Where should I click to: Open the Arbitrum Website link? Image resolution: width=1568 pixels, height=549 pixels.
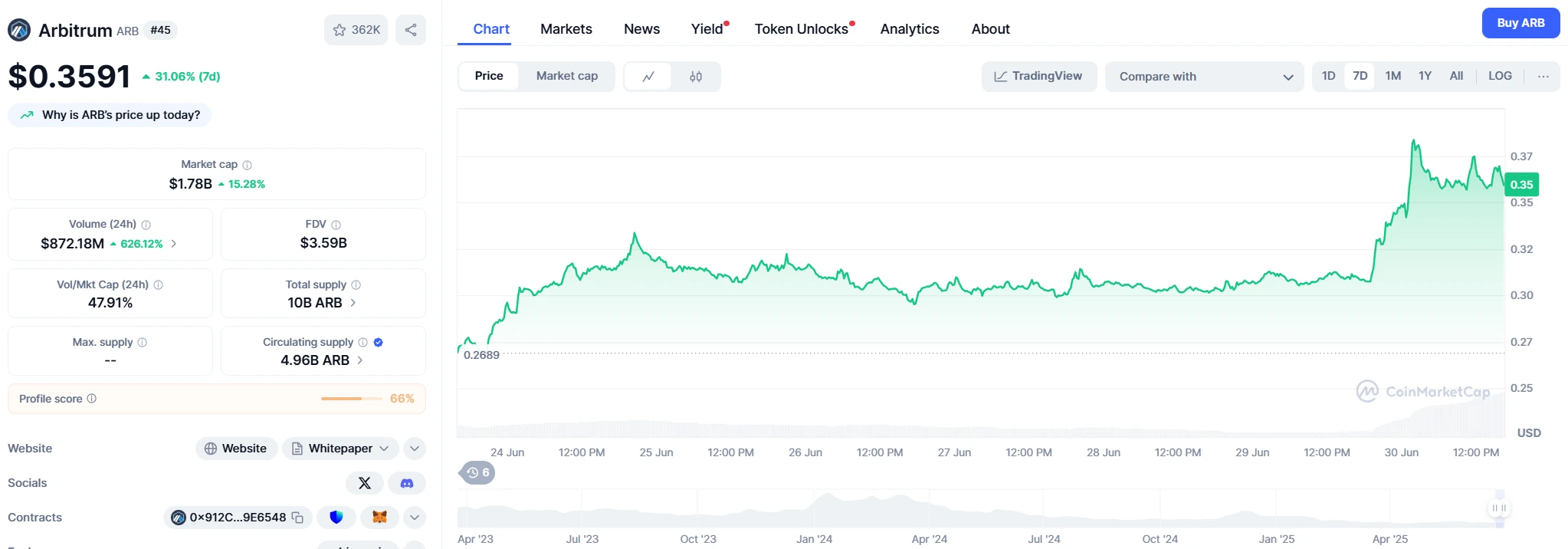[x=236, y=449]
